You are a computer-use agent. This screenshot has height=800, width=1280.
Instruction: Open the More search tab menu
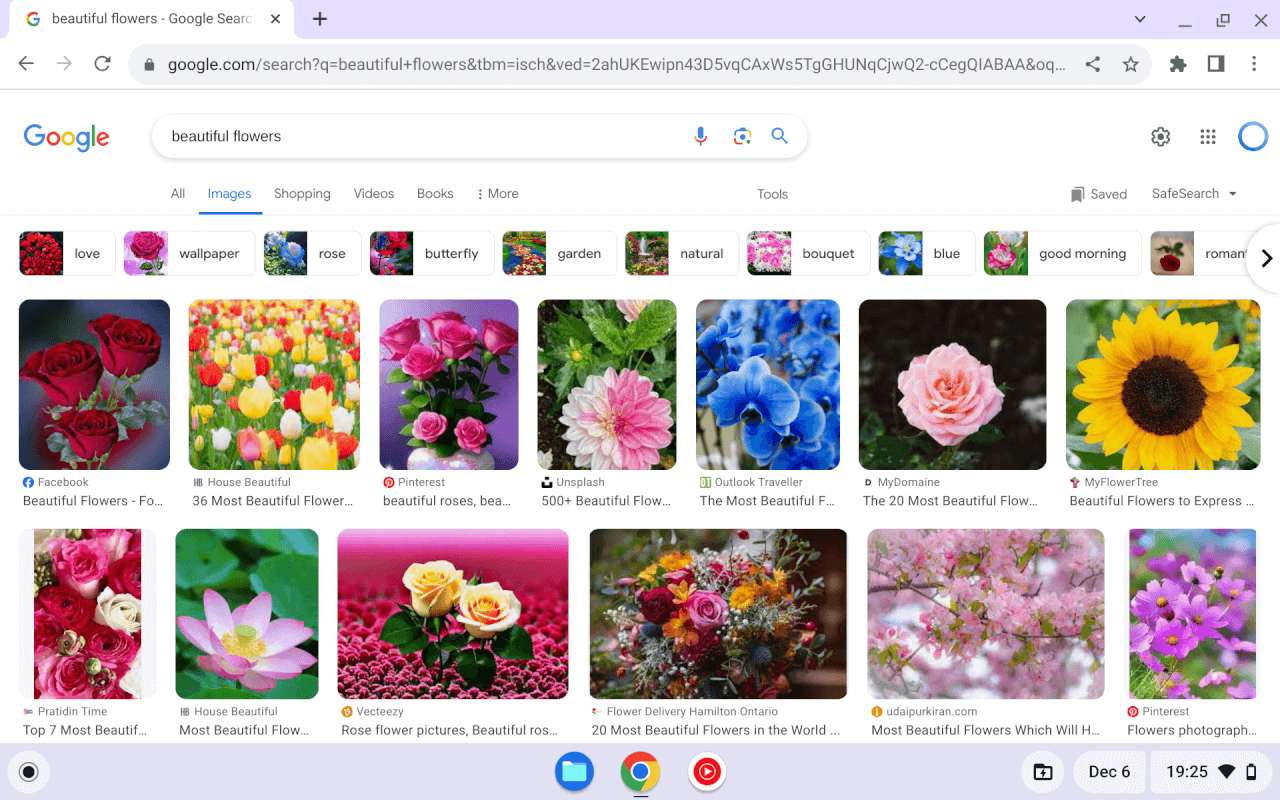(497, 193)
